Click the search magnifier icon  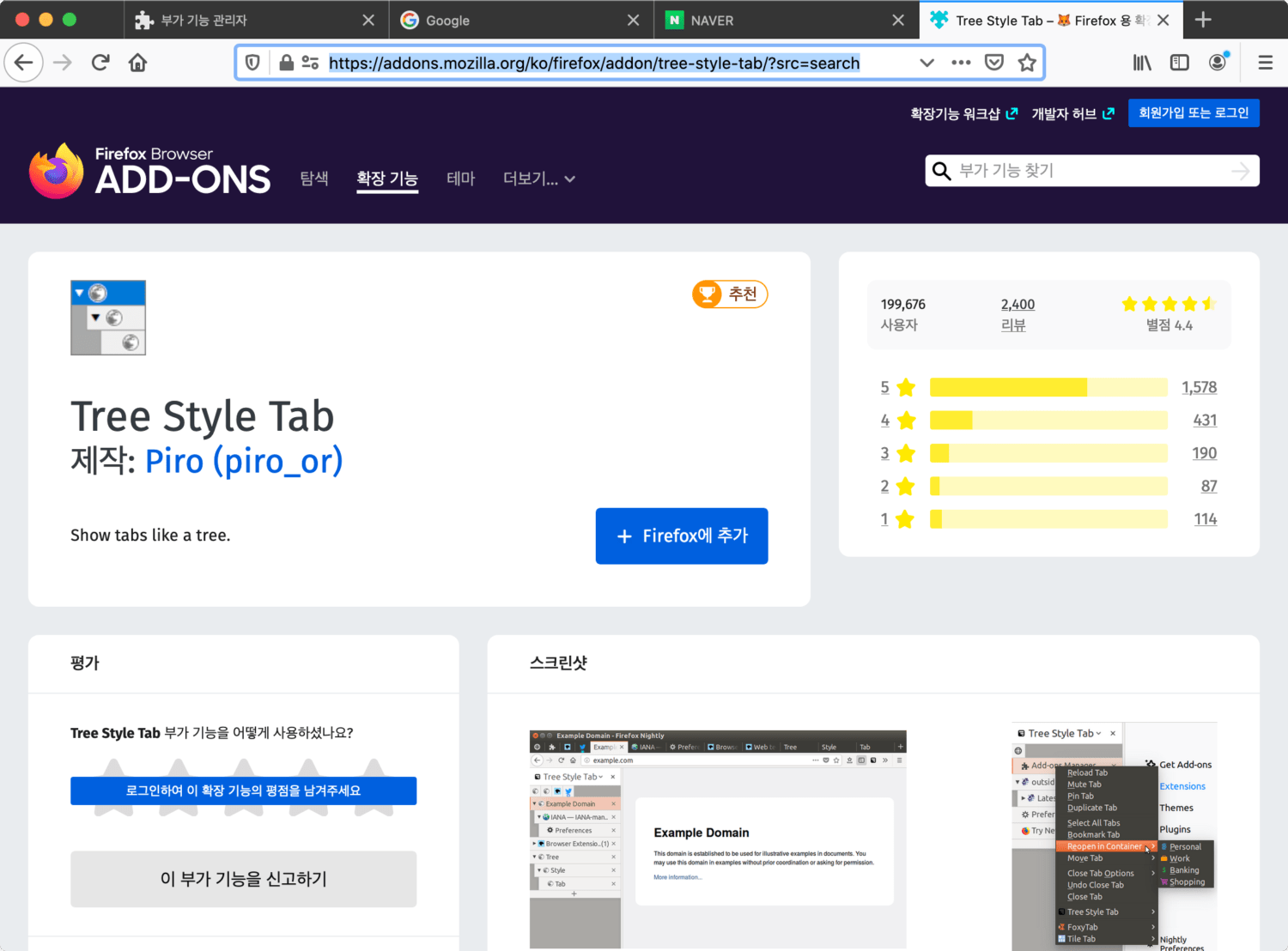(x=941, y=171)
